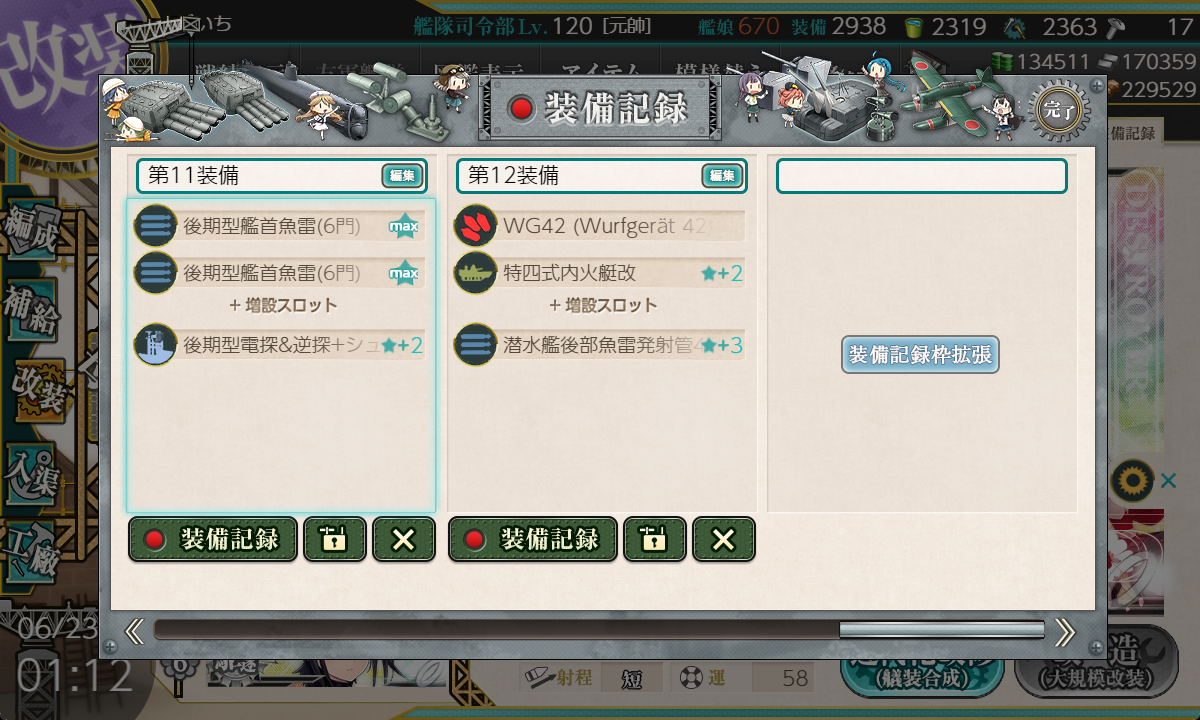Click first 後期型艦首魚雷(6門) torpedo icon
This screenshot has height=720, width=1200.
pyautogui.click(x=155, y=226)
